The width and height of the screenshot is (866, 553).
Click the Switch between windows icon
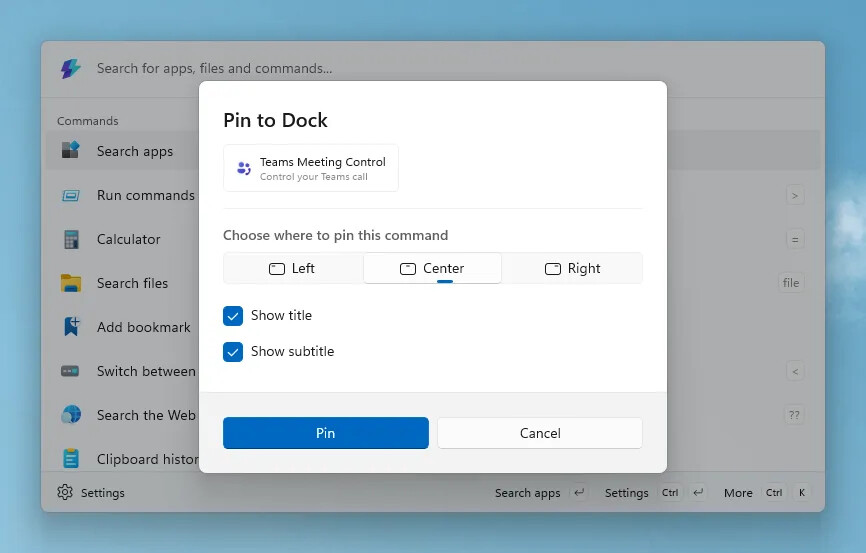tap(70, 371)
